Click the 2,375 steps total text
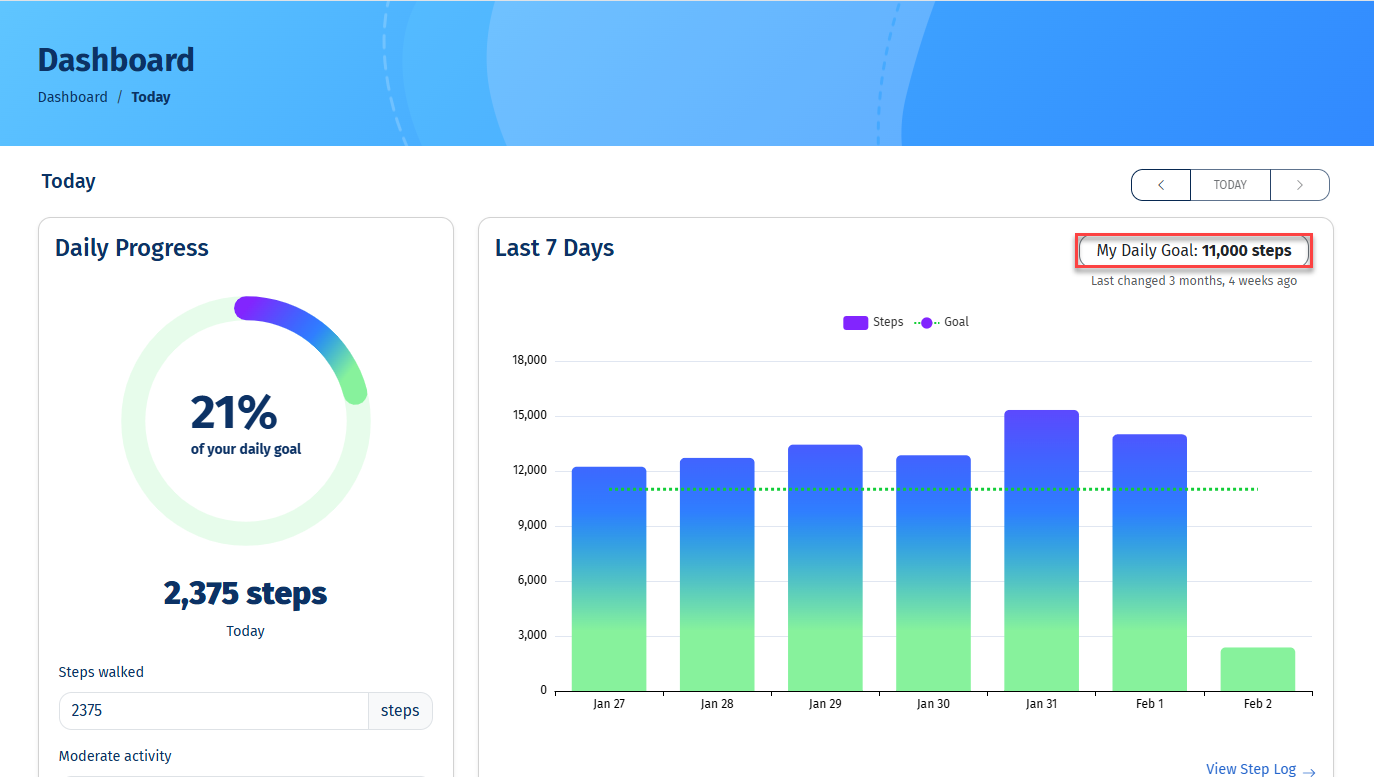The height and width of the screenshot is (777, 1374). [245, 594]
